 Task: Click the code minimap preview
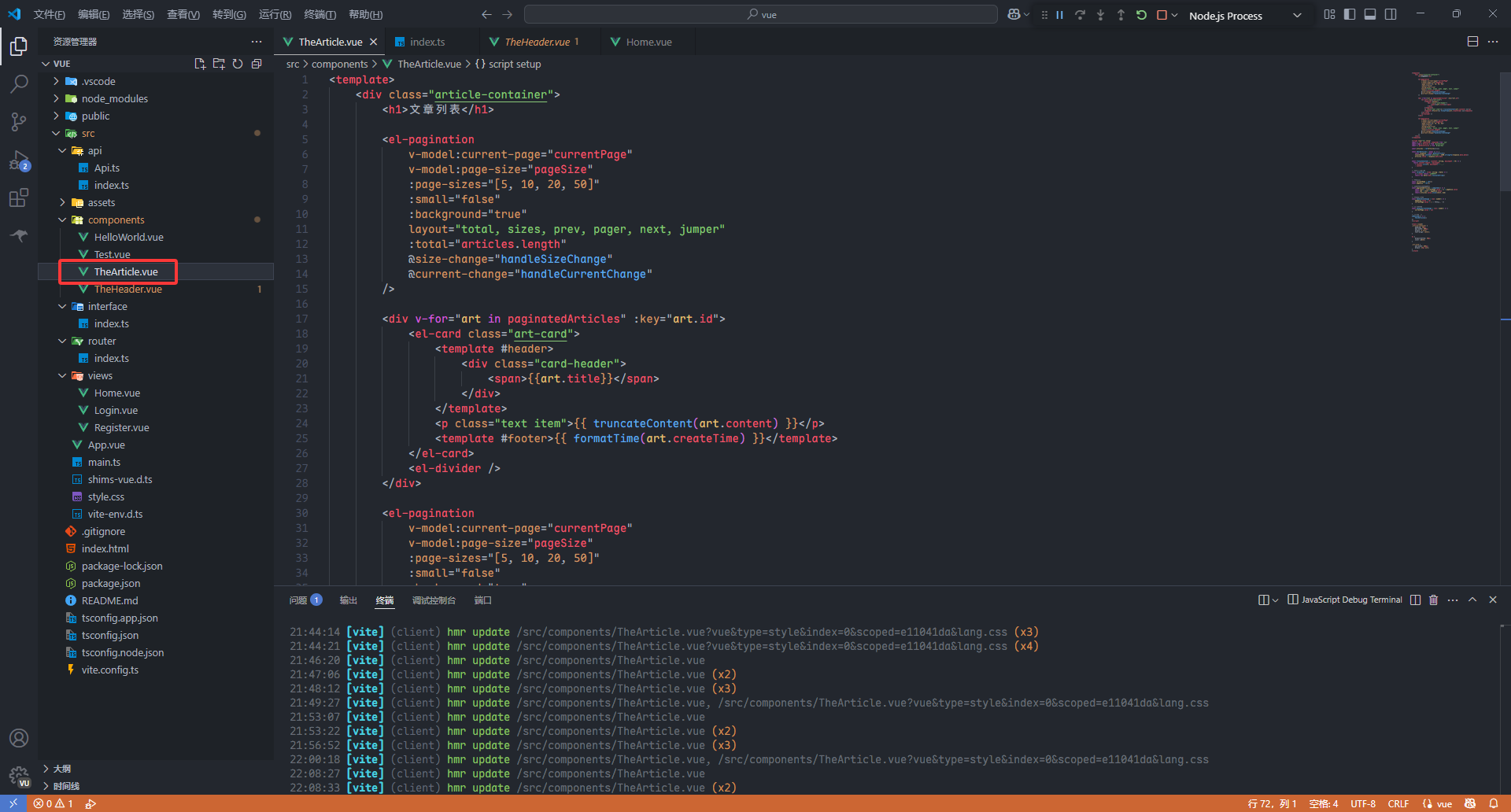click(1440, 157)
